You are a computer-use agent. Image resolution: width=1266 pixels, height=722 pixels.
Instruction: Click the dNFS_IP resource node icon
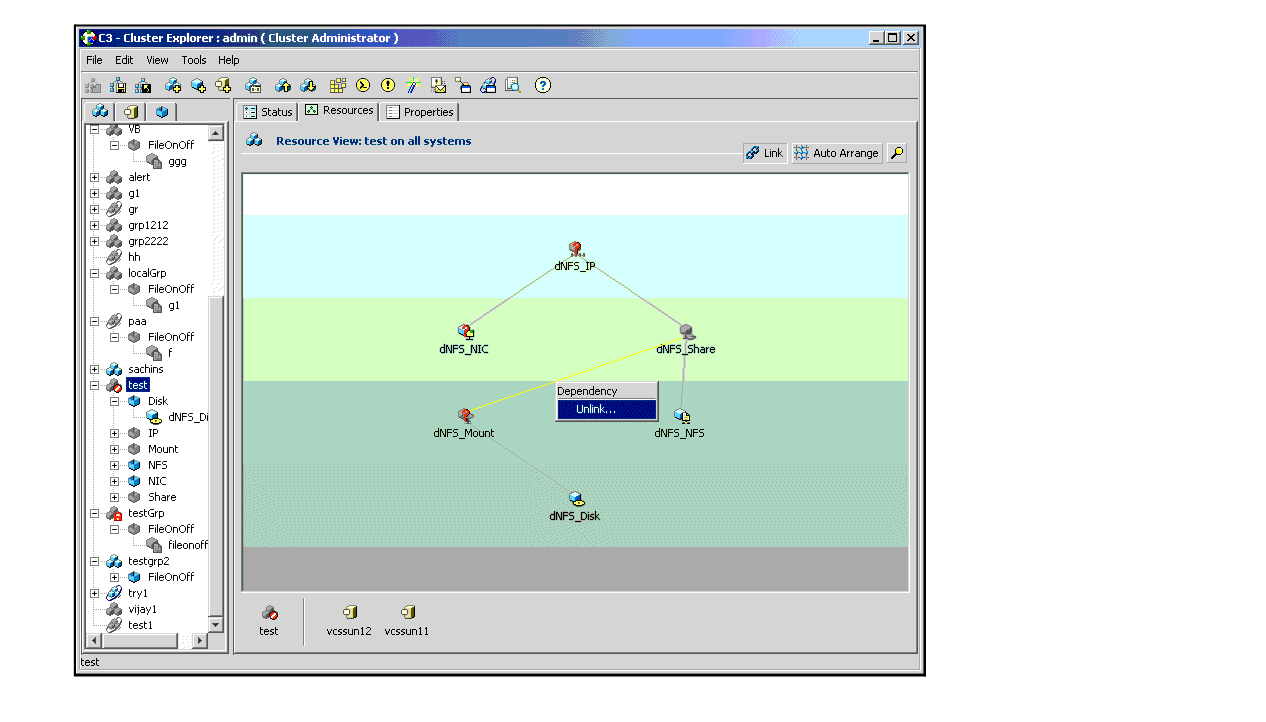pyautogui.click(x=575, y=249)
